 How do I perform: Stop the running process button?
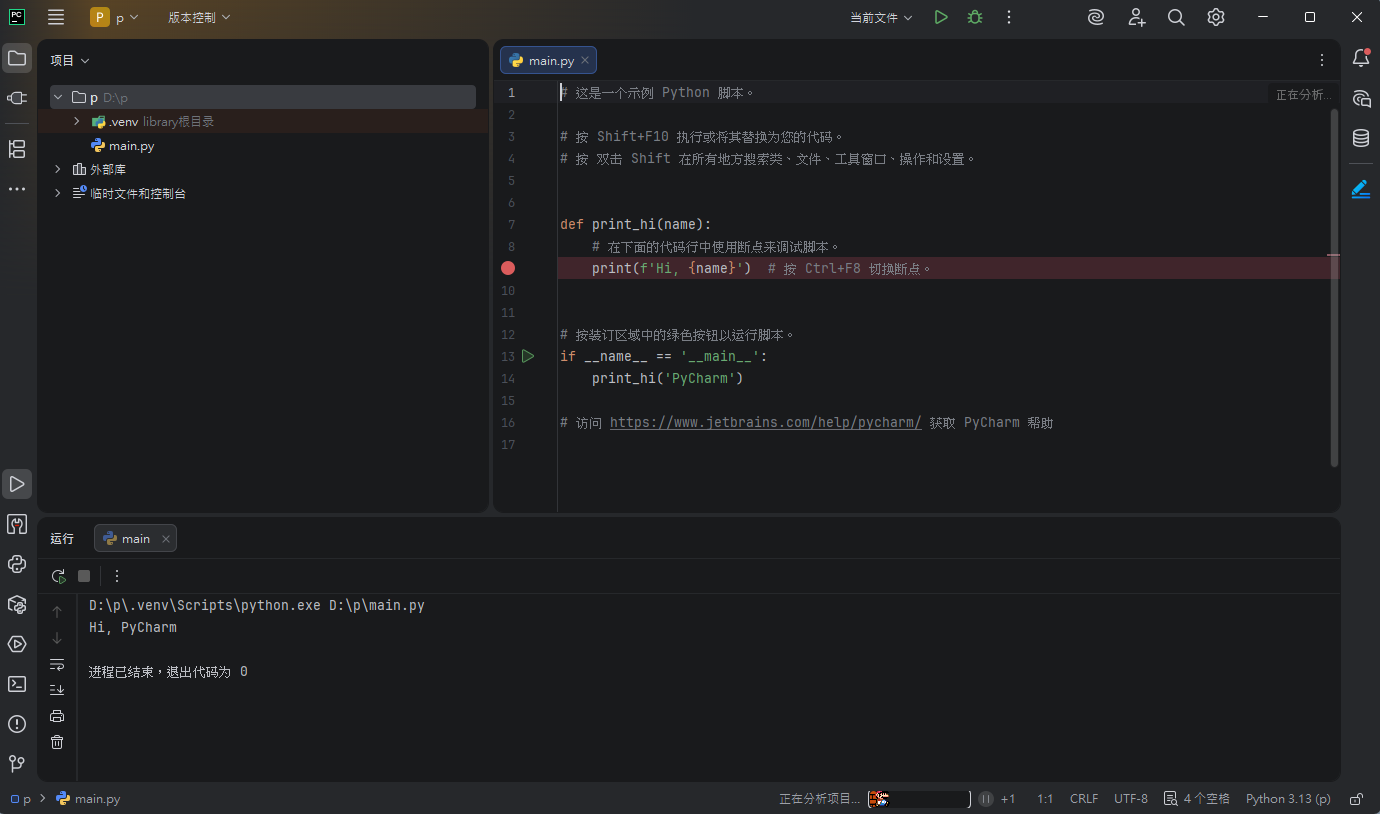84,576
